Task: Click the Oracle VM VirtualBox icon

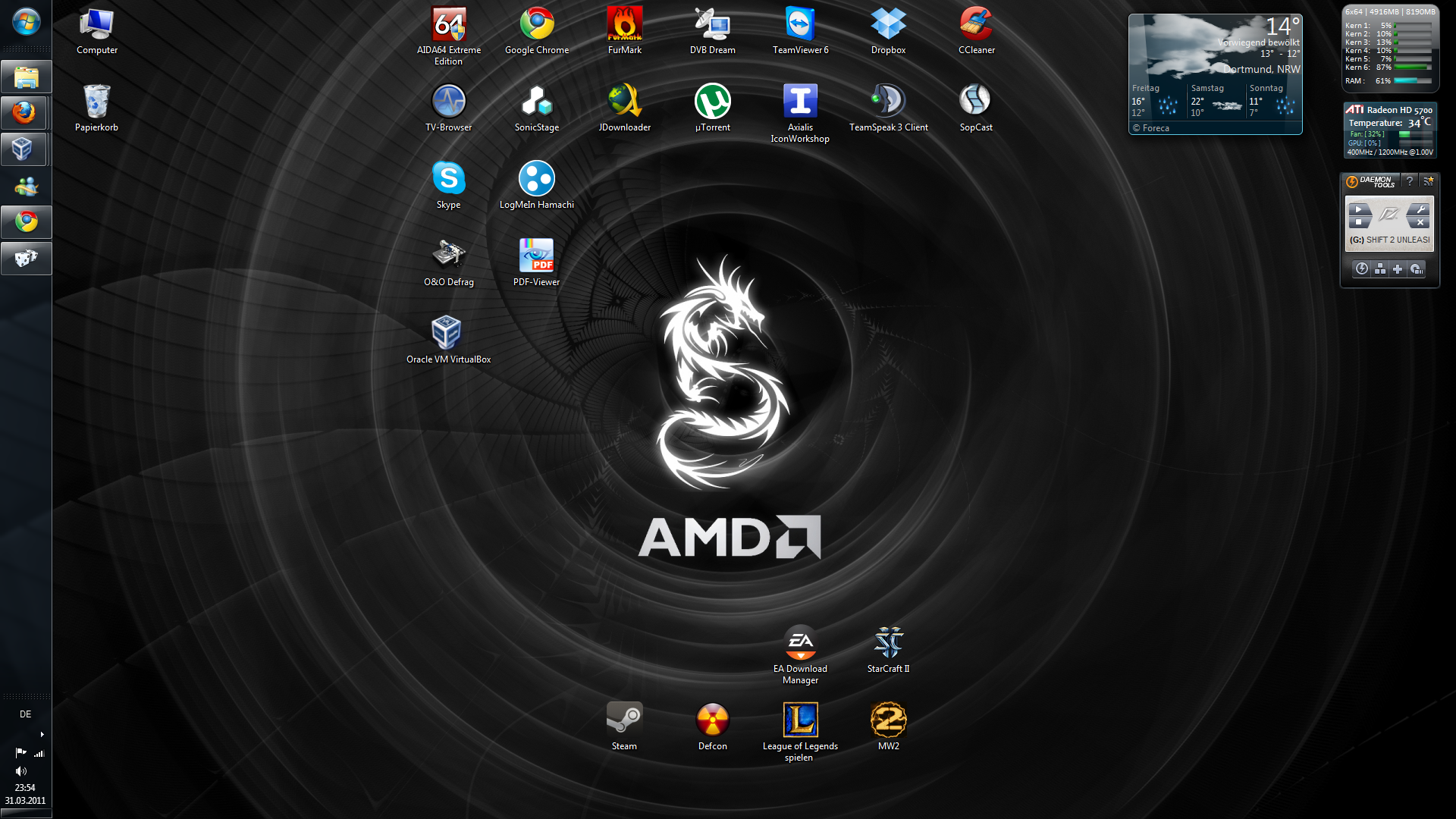Action: coord(447,332)
